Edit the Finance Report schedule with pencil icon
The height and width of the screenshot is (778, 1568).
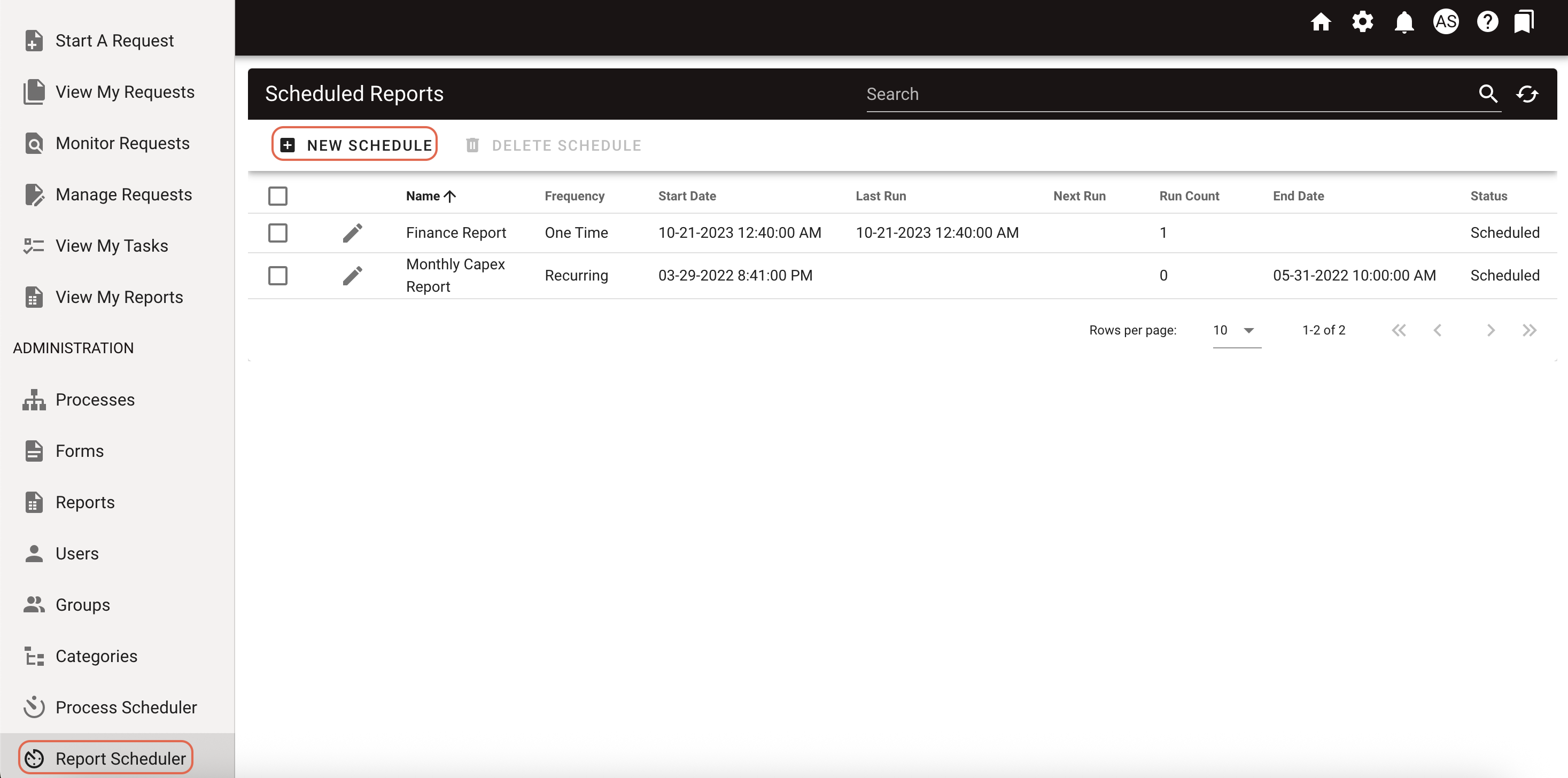(353, 232)
